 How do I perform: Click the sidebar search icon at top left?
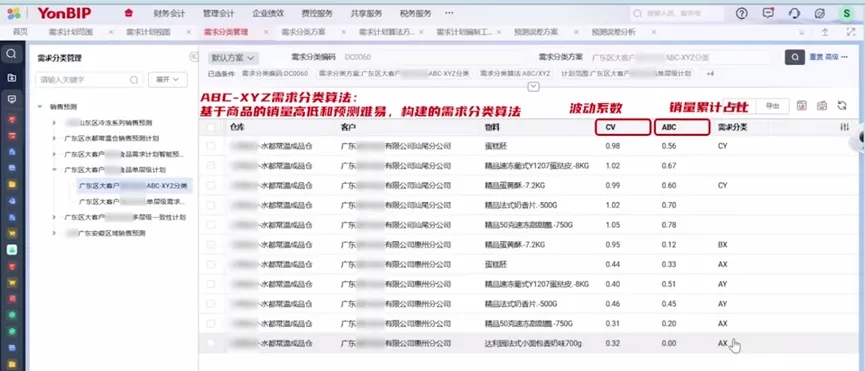[11, 54]
